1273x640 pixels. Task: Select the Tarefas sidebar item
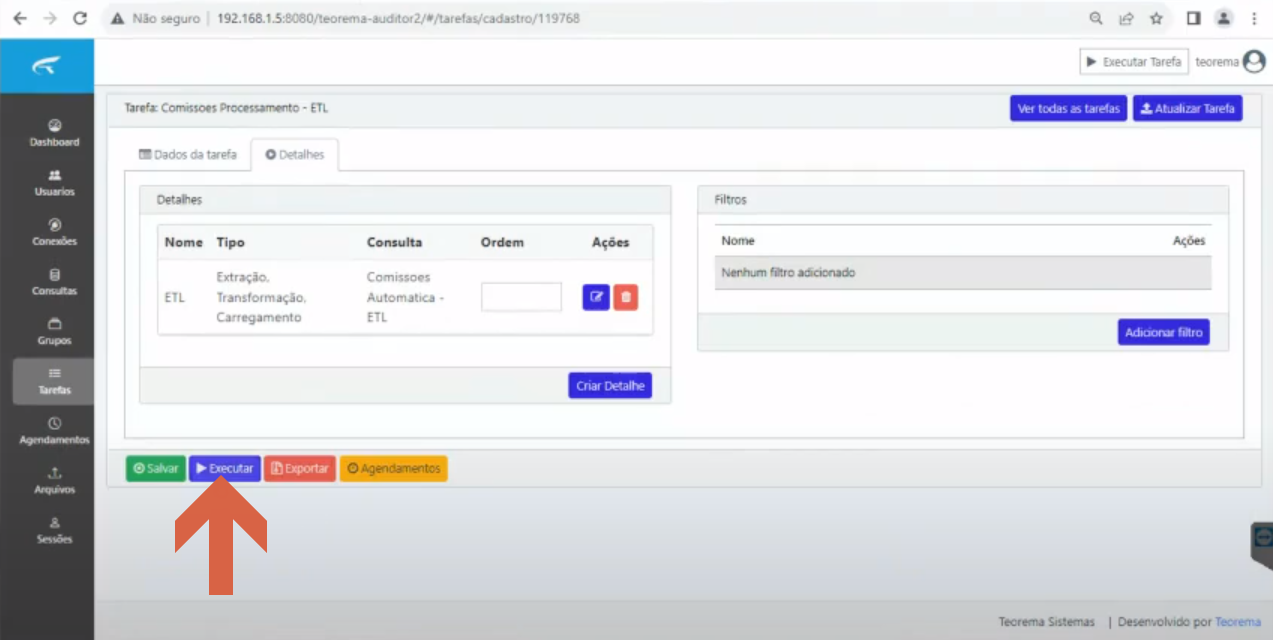point(54,381)
